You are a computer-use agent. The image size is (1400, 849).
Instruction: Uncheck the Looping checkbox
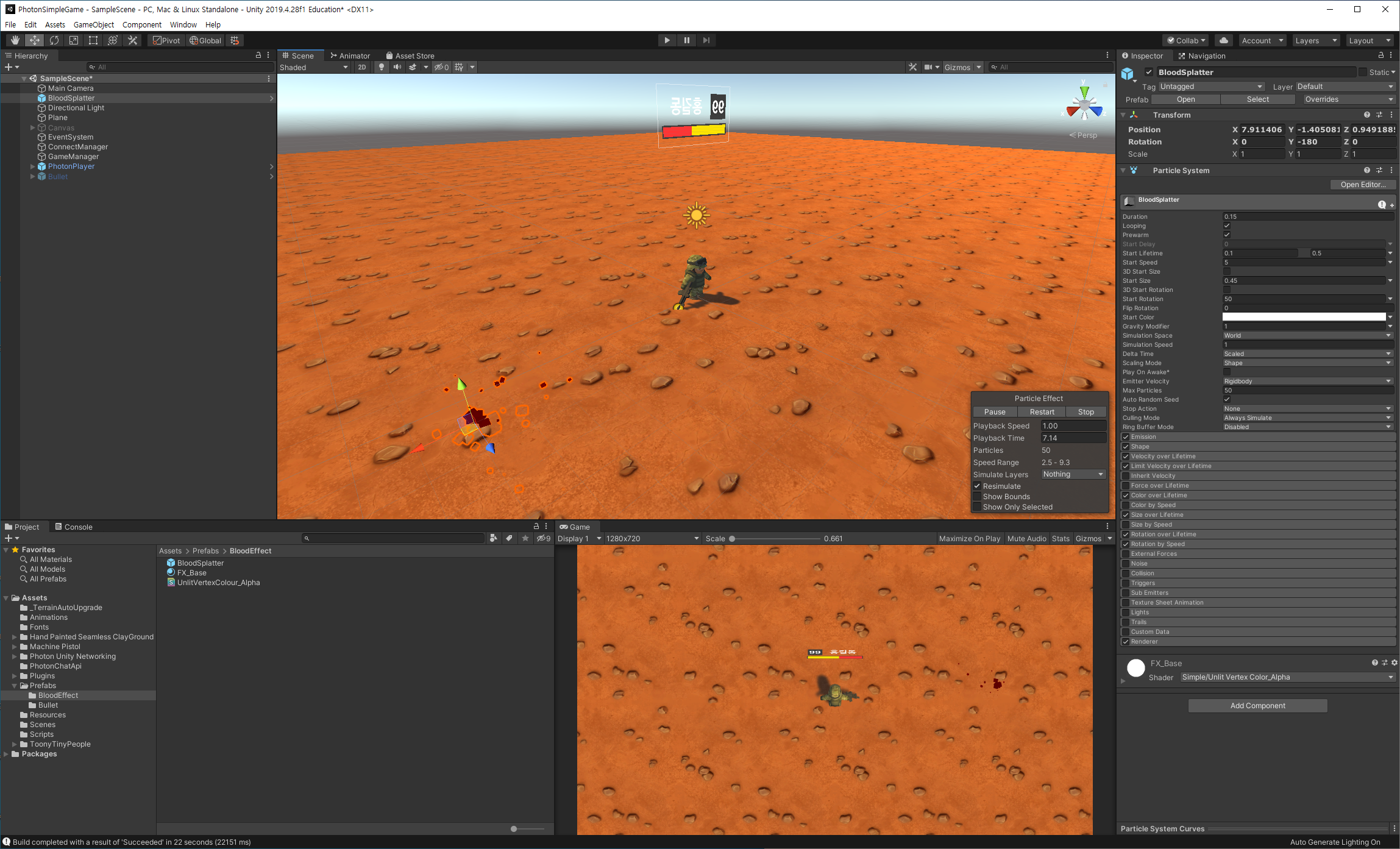point(1227,226)
